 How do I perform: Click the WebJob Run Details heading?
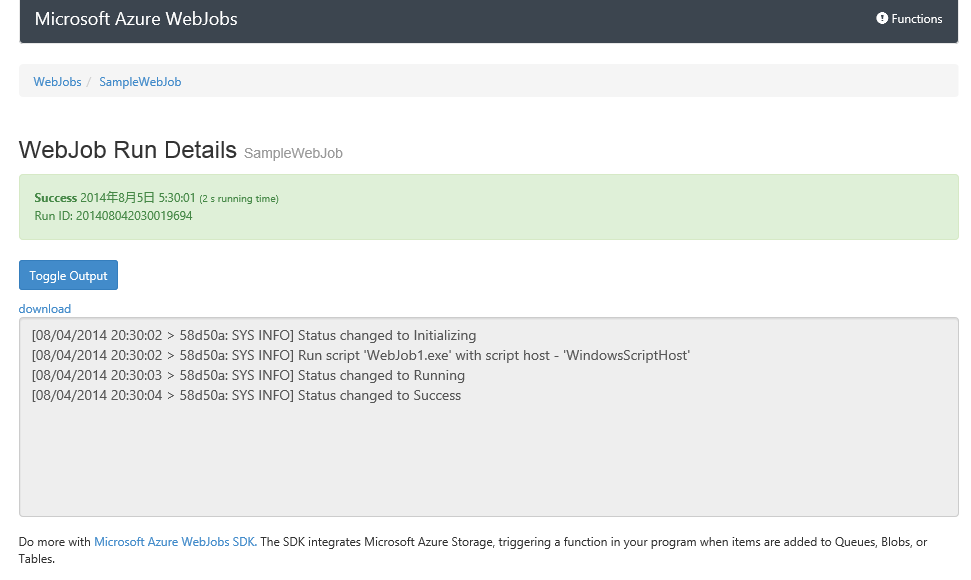127,151
